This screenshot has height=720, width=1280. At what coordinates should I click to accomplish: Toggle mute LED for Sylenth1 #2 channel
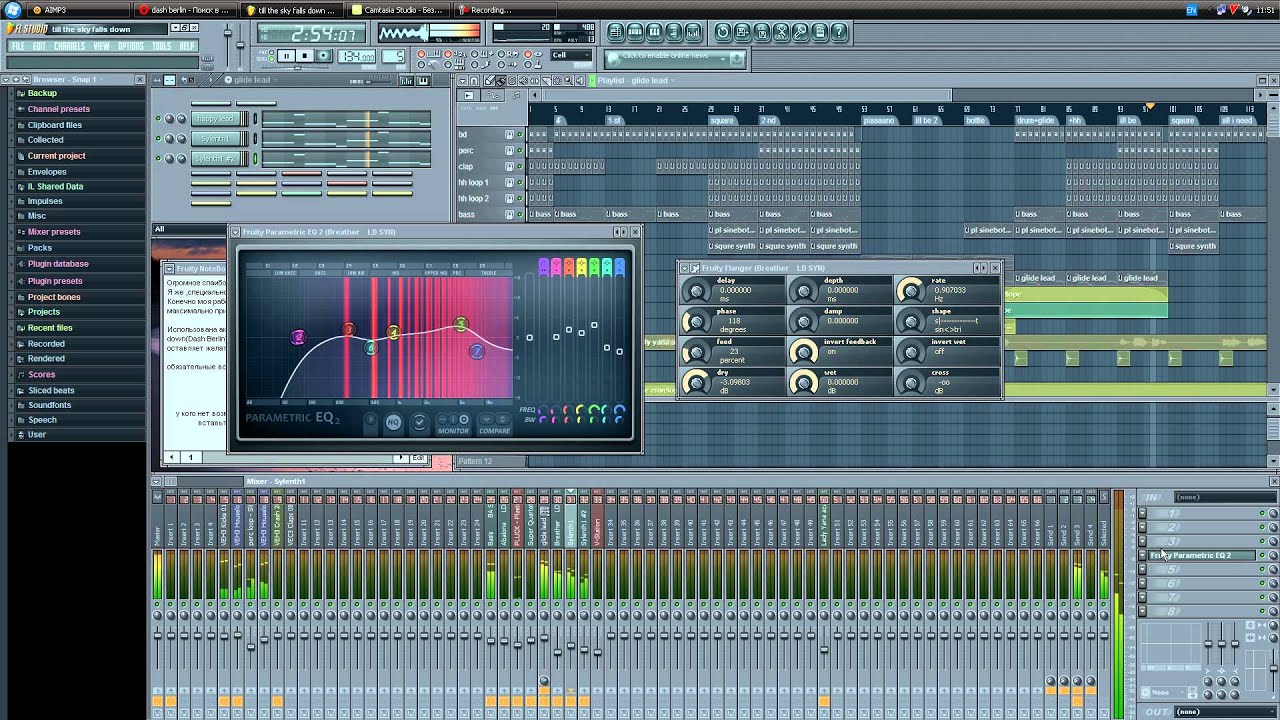[158, 159]
